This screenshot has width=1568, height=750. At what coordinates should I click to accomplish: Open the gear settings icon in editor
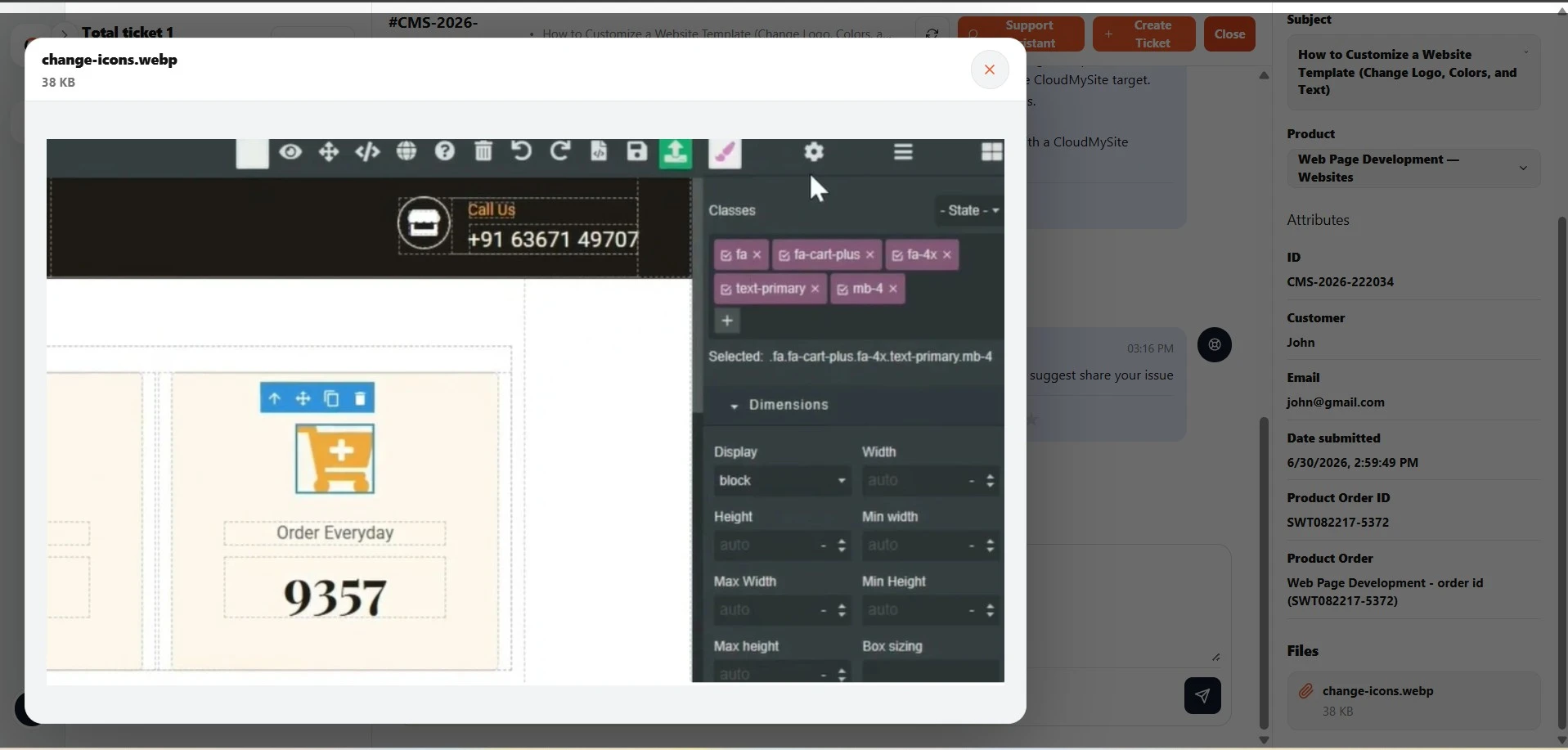point(814,152)
